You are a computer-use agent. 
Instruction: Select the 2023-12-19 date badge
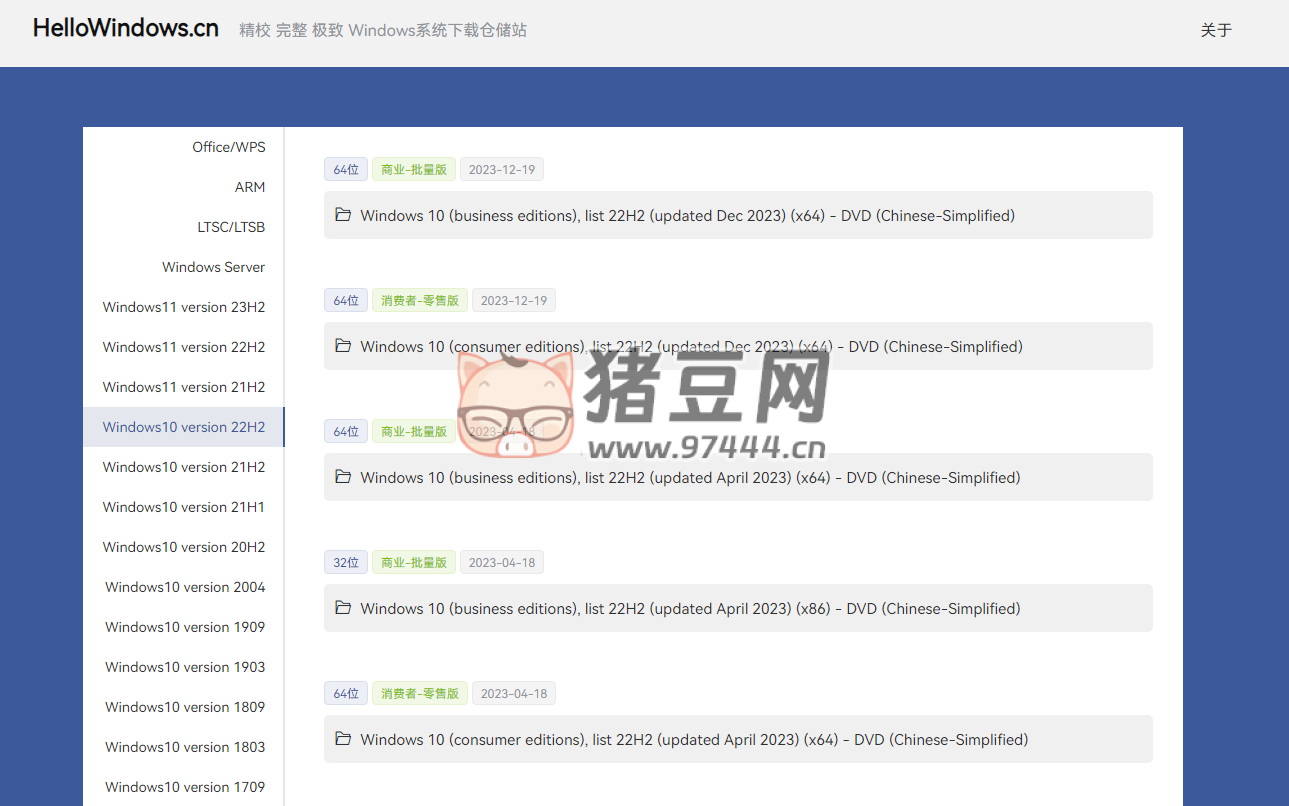point(501,168)
